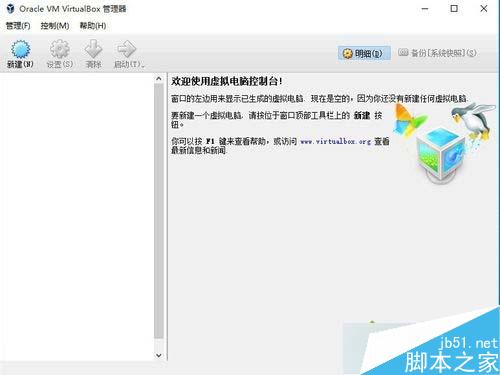The image size is (500, 375).
Task: Click the Remove (清除) down-arrow icon
Action: pos(93,49)
